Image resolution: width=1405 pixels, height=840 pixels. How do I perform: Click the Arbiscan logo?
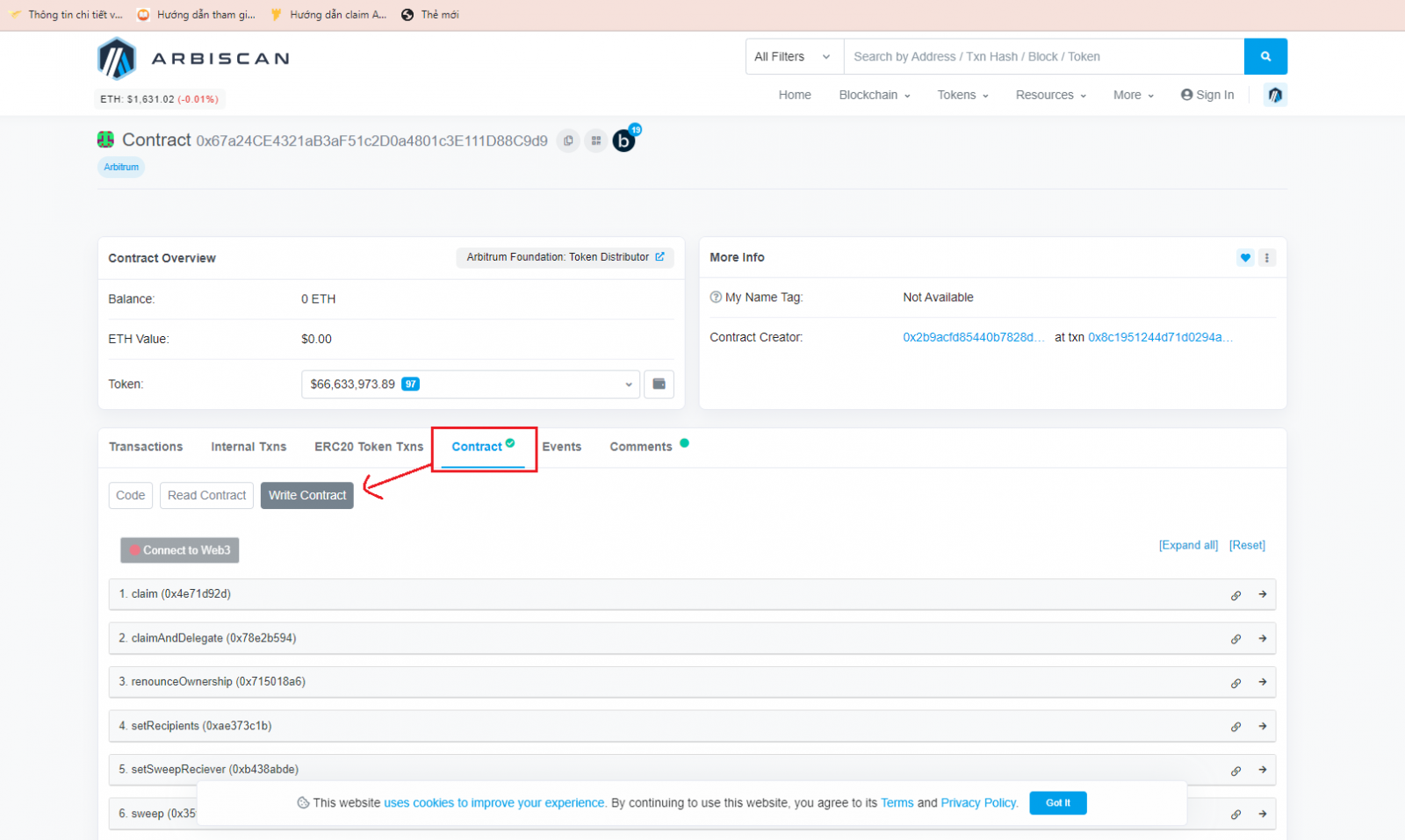(x=193, y=59)
